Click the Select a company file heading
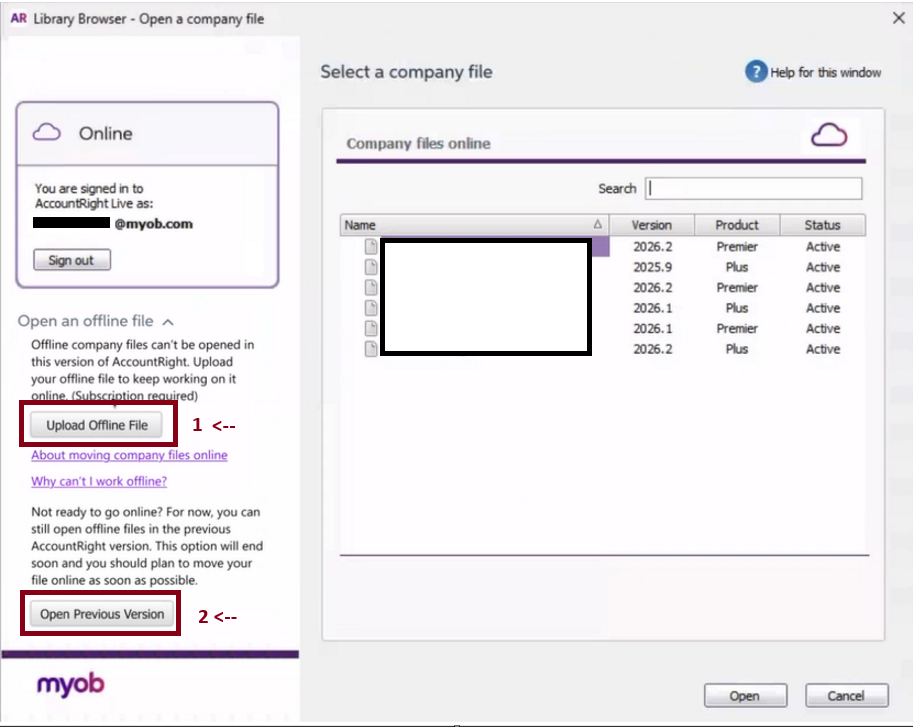Image resolution: width=913 pixels, height=727 pixels. tap(406, 72)
